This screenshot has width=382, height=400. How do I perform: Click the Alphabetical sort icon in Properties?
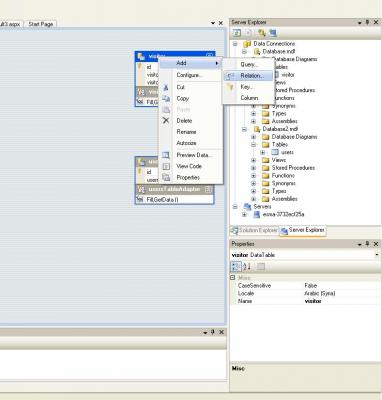(x=247, y=266)
